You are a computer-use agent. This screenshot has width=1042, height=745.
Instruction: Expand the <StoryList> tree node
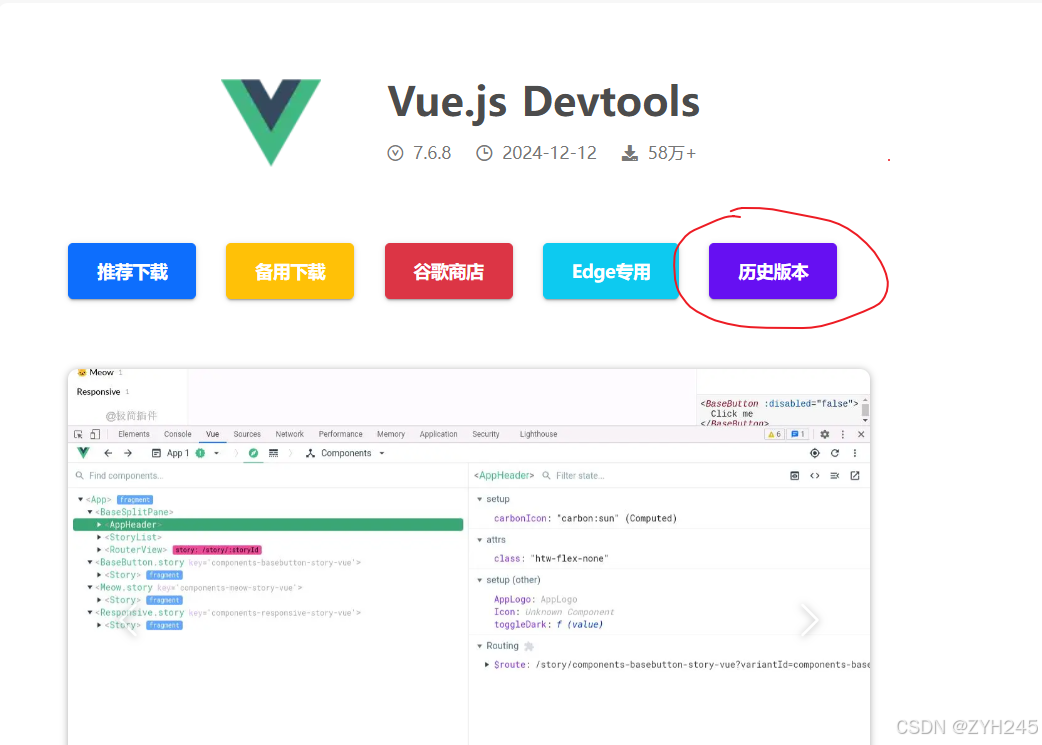[x=99, y=537]
